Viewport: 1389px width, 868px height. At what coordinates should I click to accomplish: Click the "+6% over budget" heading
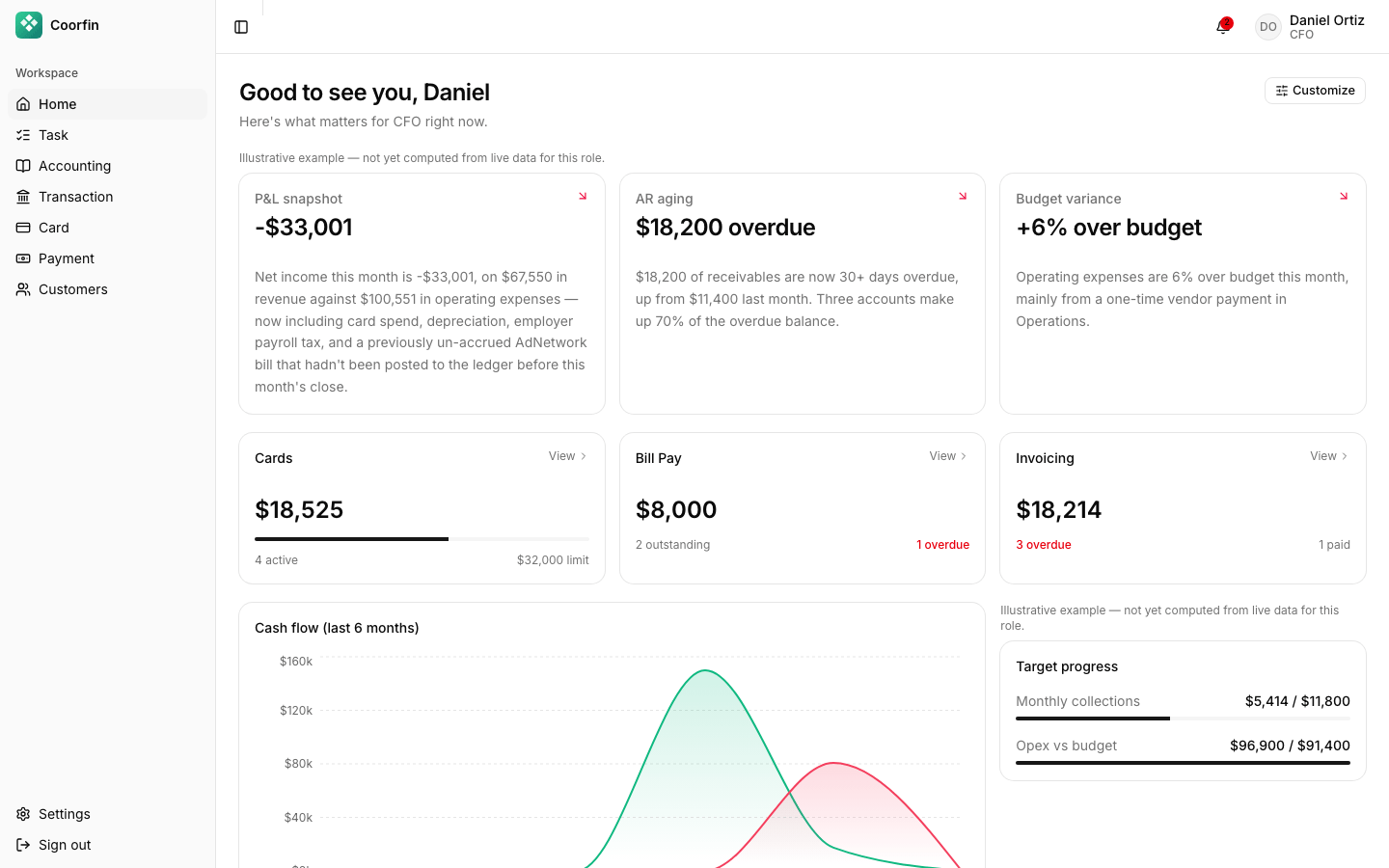tap(1108, 228)
